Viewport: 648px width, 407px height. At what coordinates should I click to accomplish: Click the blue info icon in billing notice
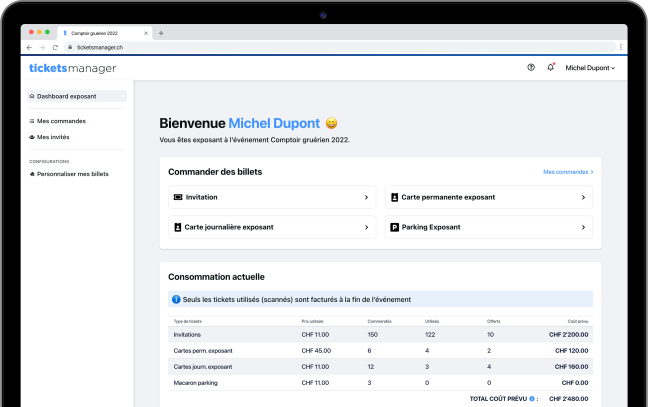(x=176, y=299)
